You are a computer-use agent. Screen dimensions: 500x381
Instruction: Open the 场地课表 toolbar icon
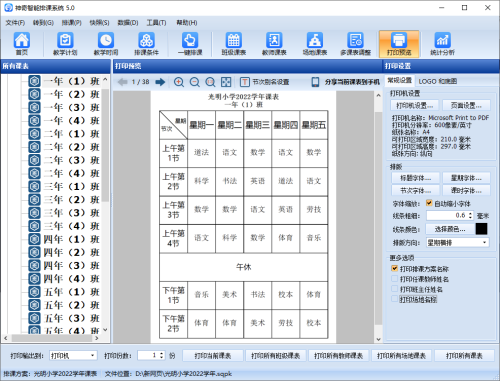point(315,44)
